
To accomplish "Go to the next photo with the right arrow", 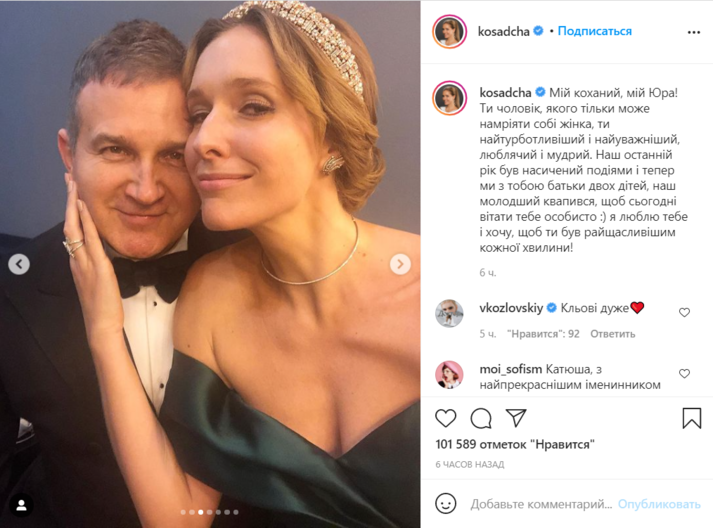I will 400,264.
